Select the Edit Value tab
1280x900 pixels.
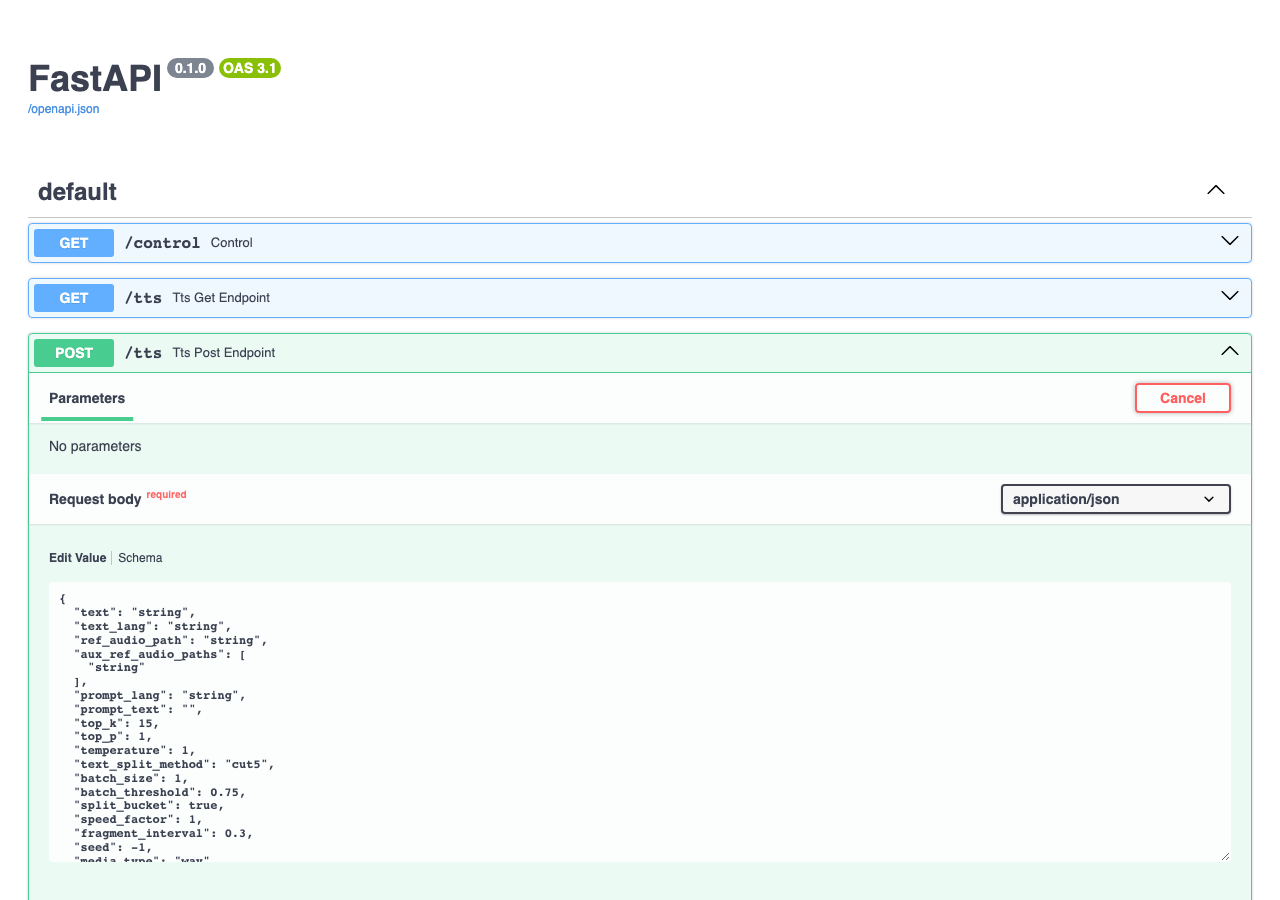tap(77, 558)
